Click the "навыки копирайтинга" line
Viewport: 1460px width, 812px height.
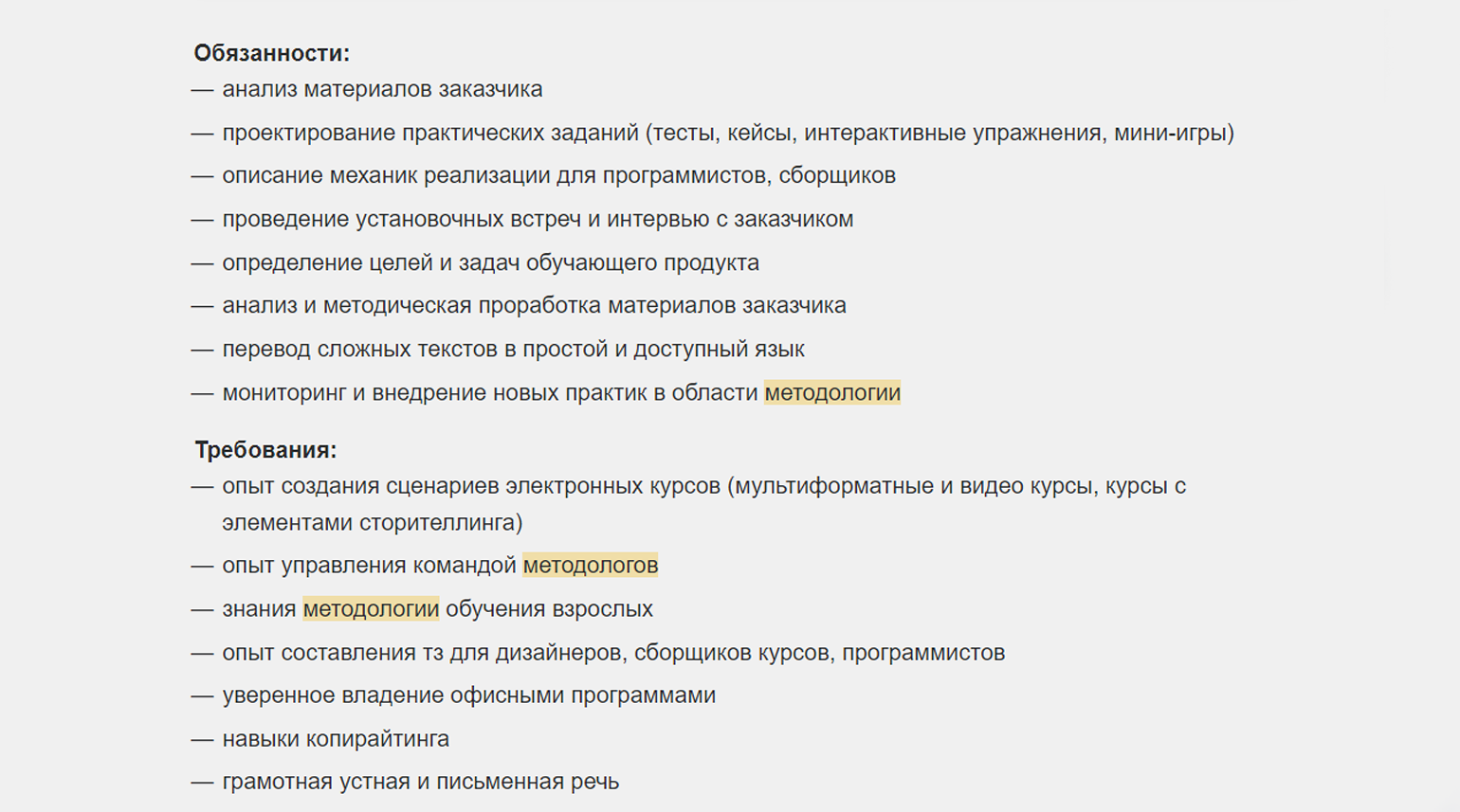[x=336, y=739]
